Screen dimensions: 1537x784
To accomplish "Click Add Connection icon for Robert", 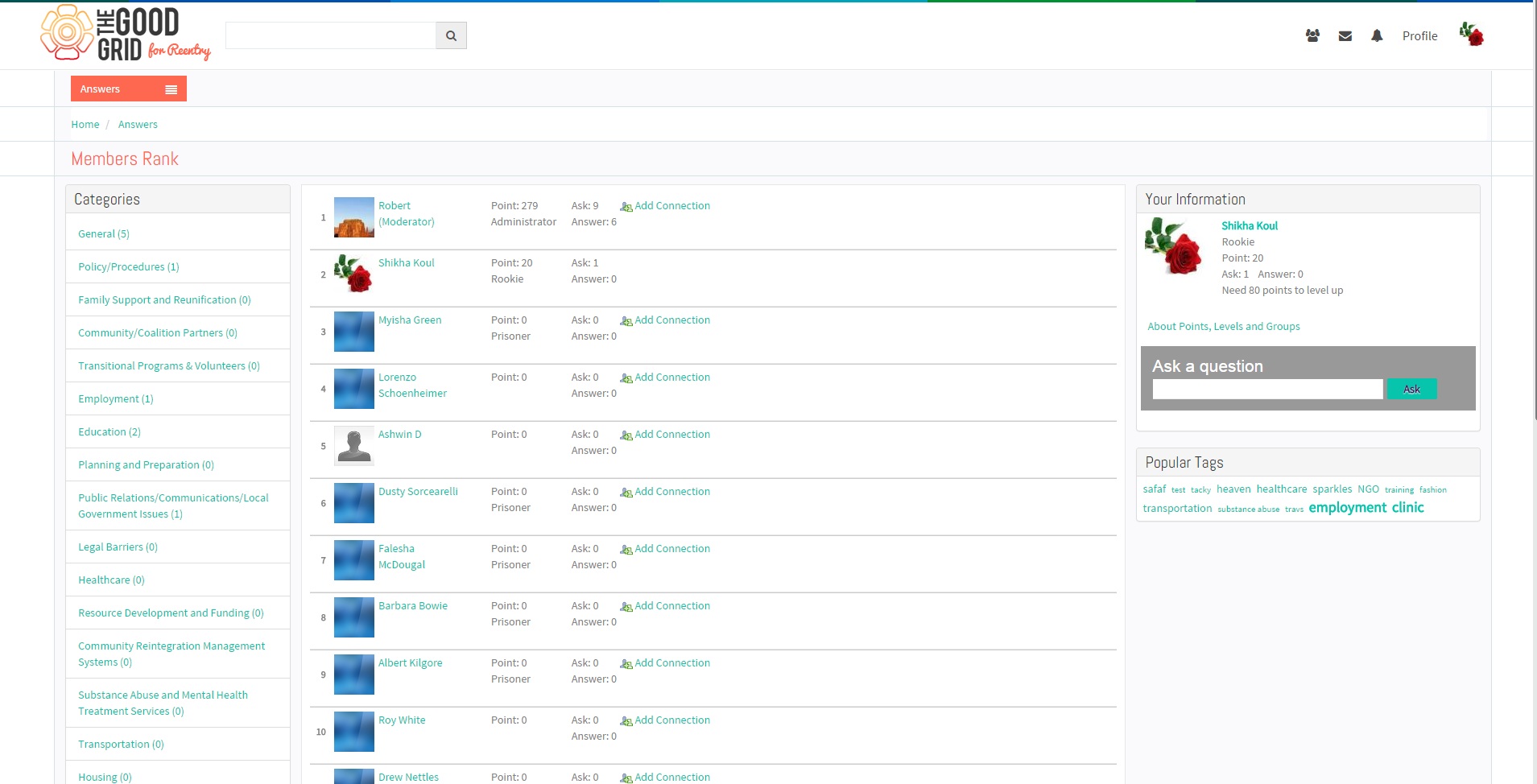I will click(x=626, y=207).
